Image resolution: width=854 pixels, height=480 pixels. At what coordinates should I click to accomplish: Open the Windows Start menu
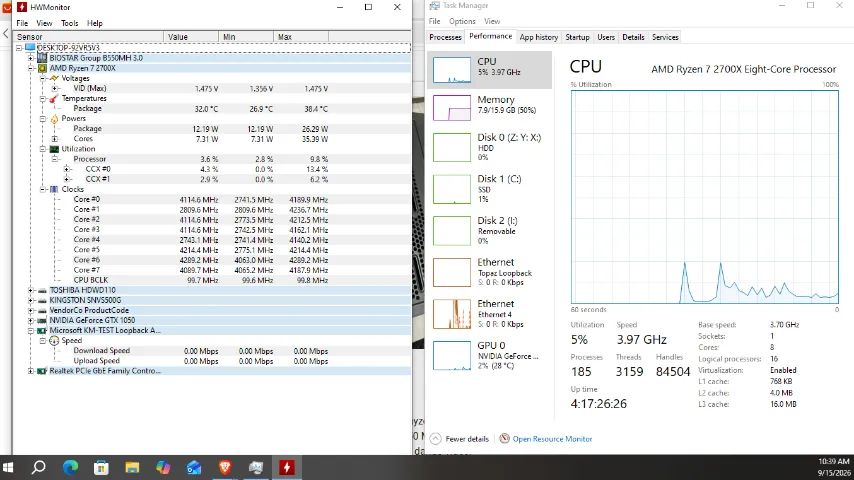pyautogui.click(x=8, y=467)
